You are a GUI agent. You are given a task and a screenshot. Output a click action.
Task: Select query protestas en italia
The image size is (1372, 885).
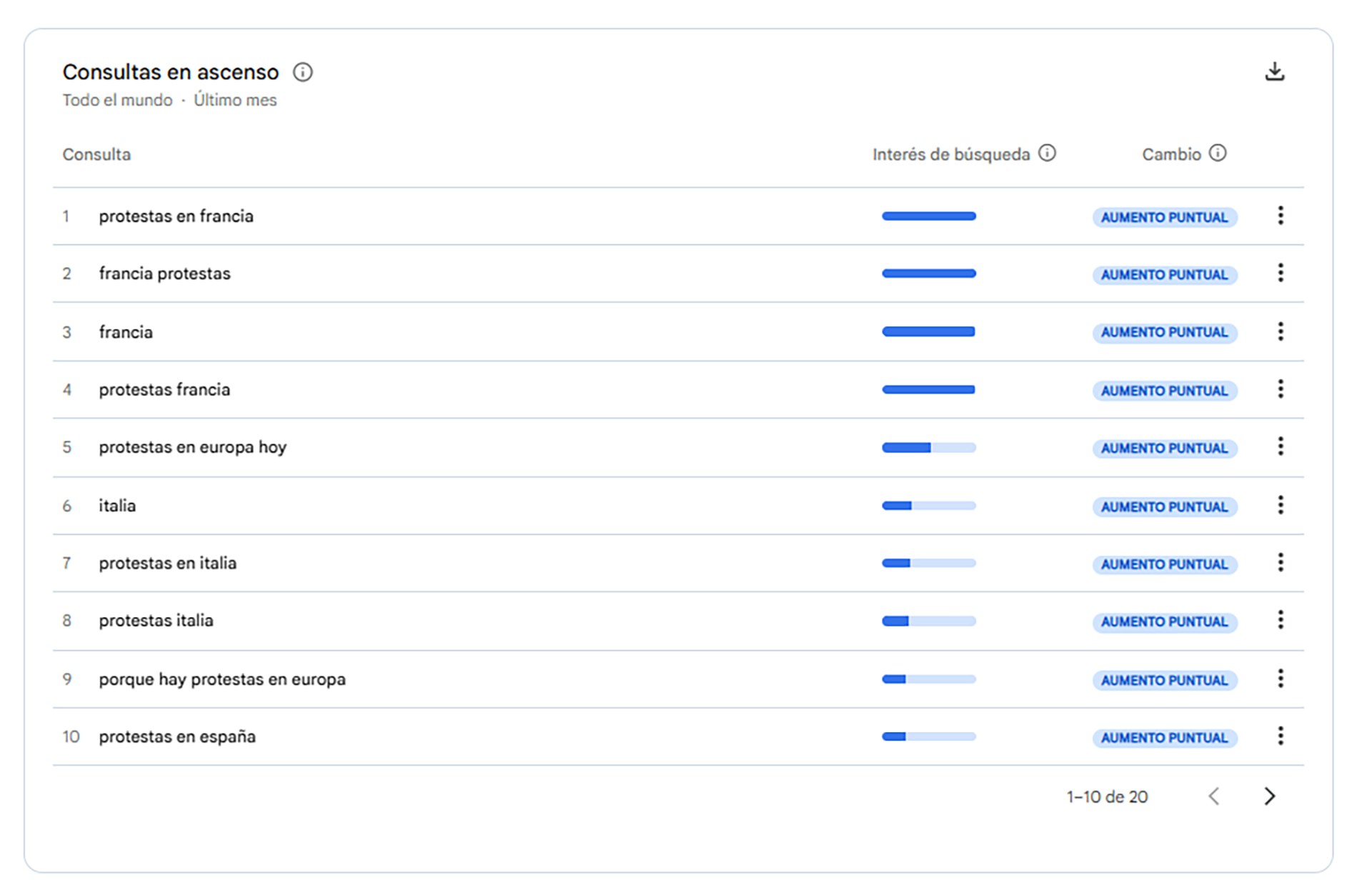pyautogui.click(x=167, y=564)
